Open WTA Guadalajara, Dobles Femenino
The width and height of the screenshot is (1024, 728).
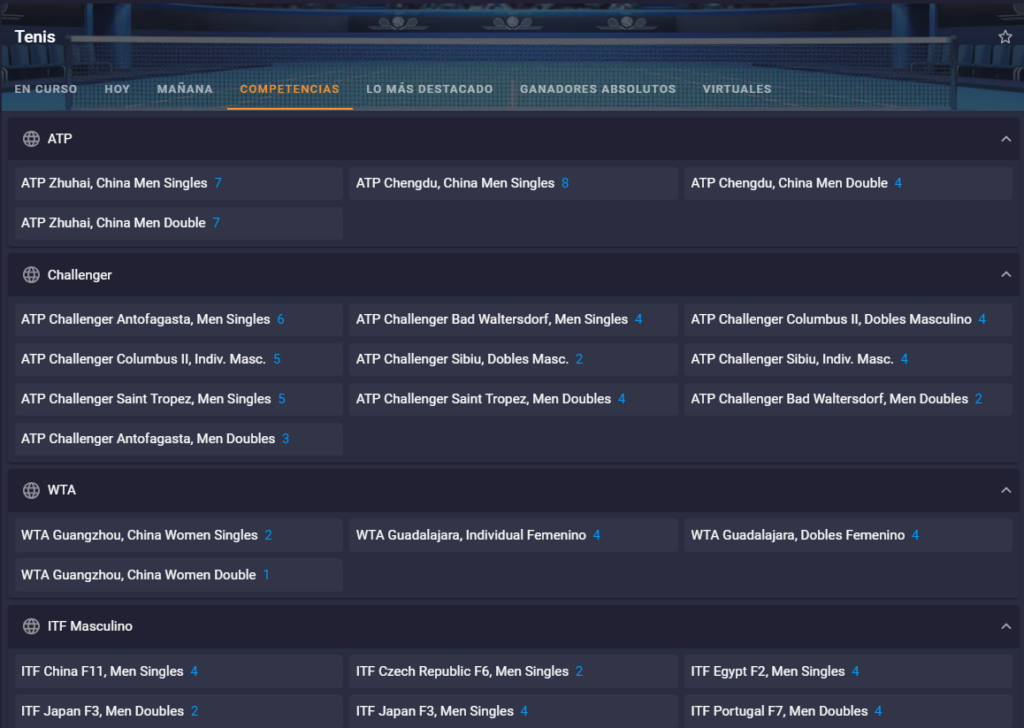click(x=848, y=535)
